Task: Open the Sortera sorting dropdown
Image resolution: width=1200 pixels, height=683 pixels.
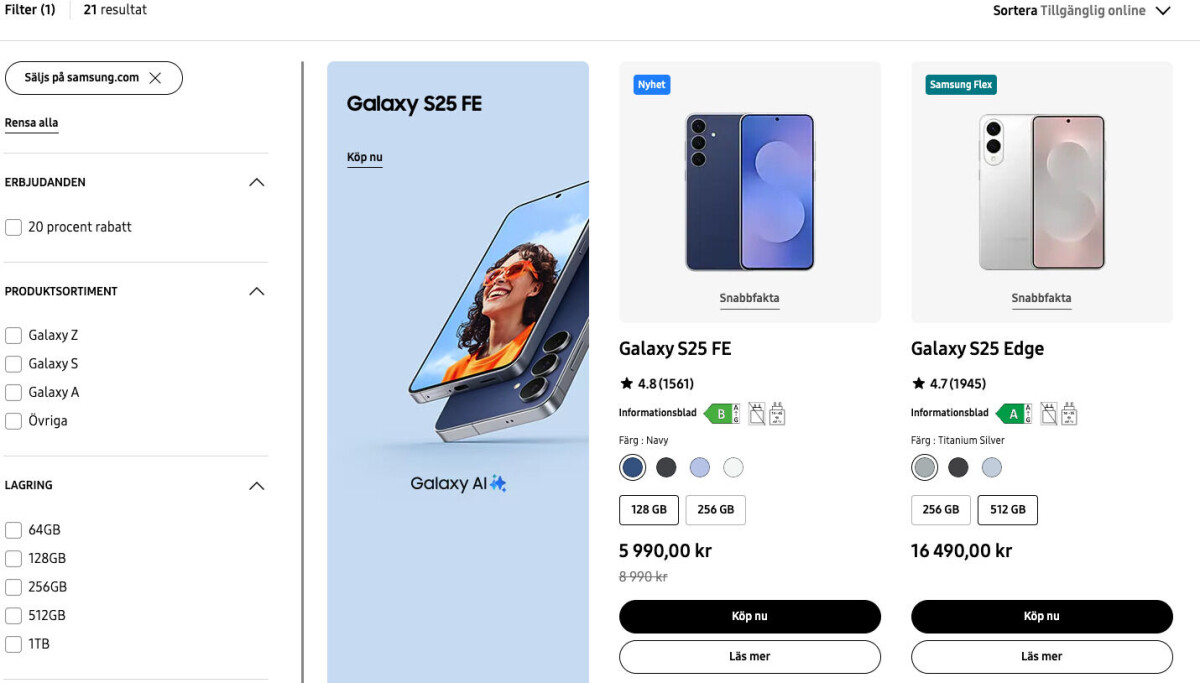Action: (x=1081, y=11)
